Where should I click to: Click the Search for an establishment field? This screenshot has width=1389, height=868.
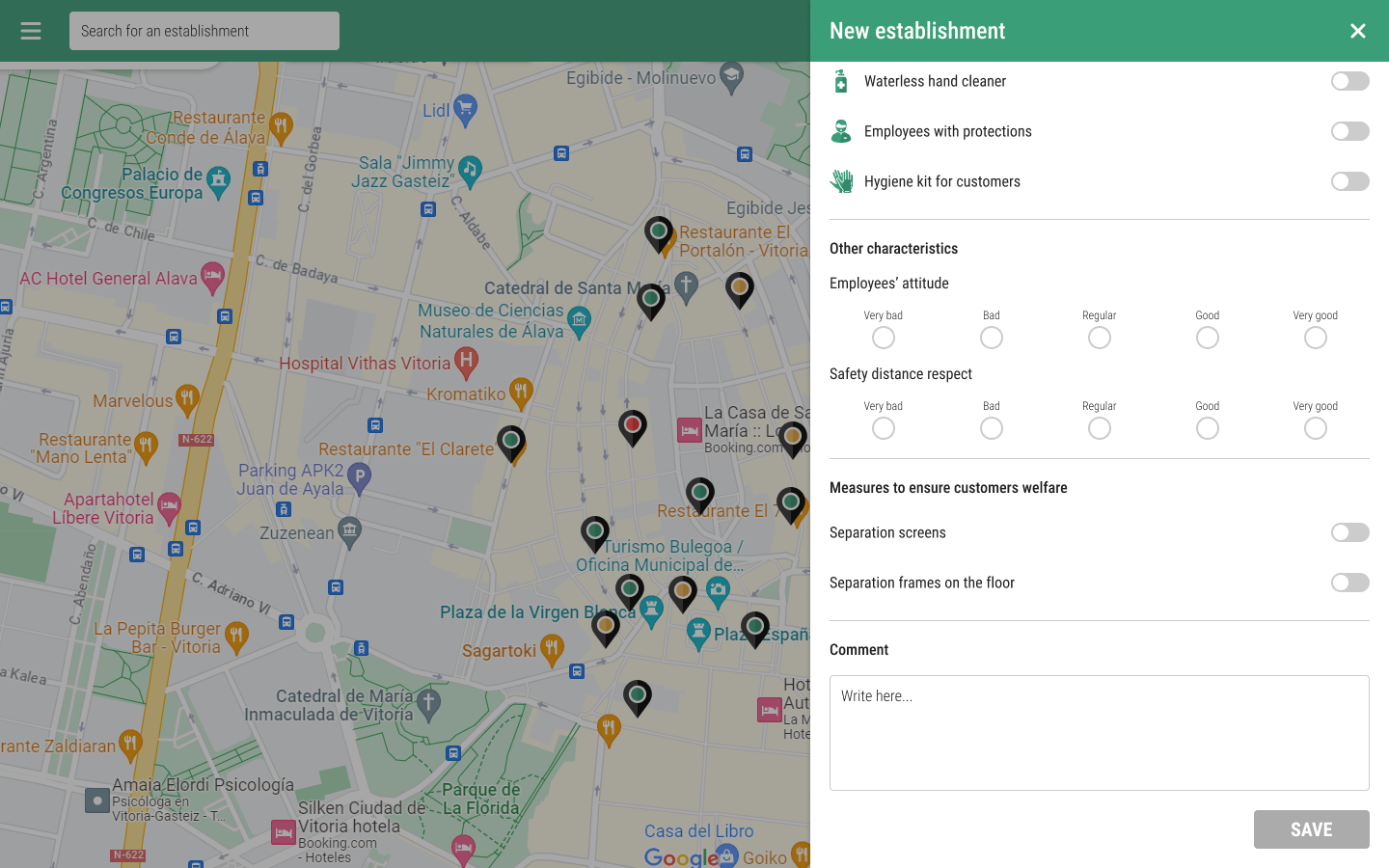coord(204,31)
